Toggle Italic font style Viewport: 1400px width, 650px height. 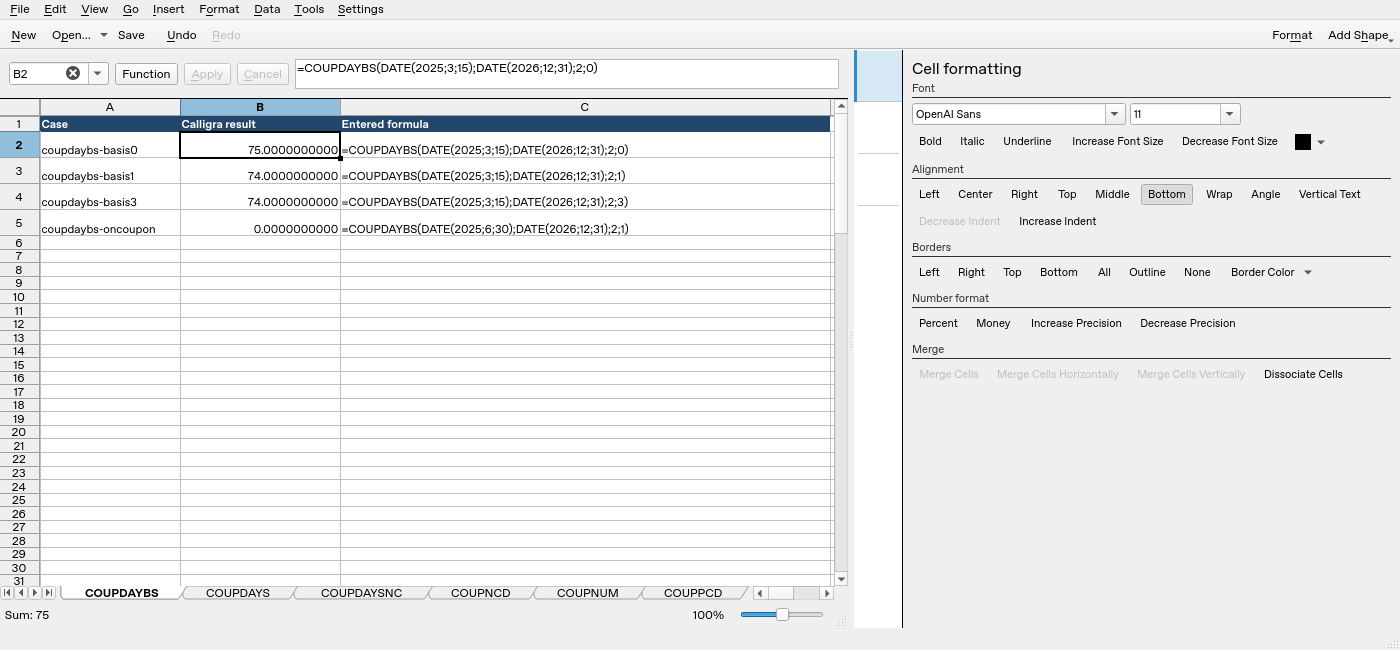pos(972,141)
